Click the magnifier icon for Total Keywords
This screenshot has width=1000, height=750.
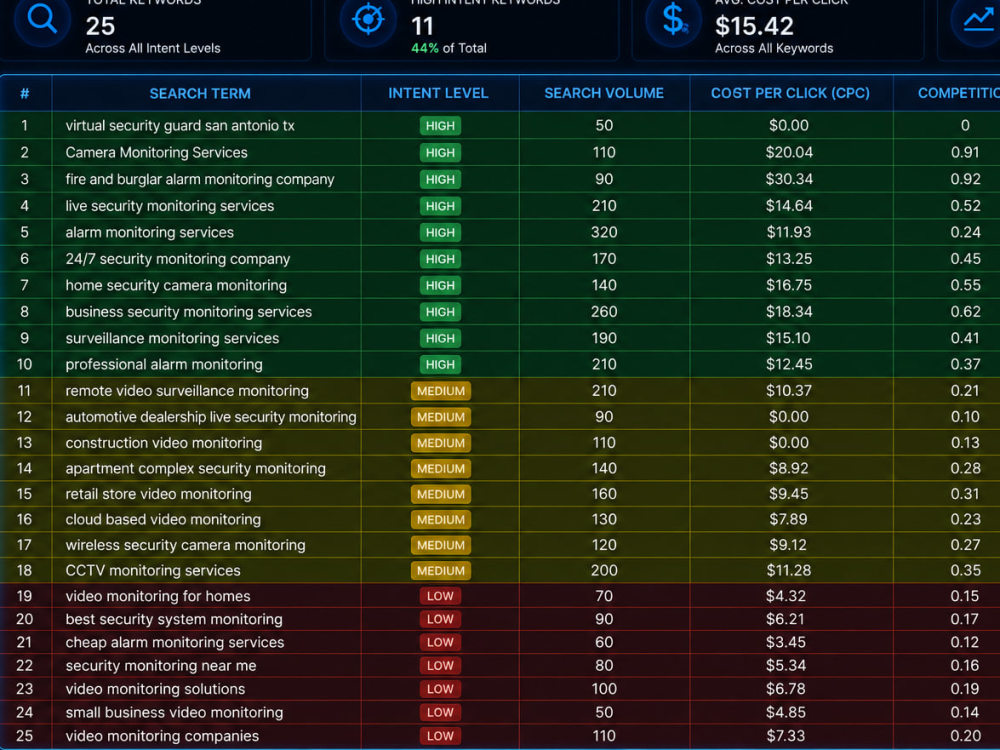(x=42, y=19)
